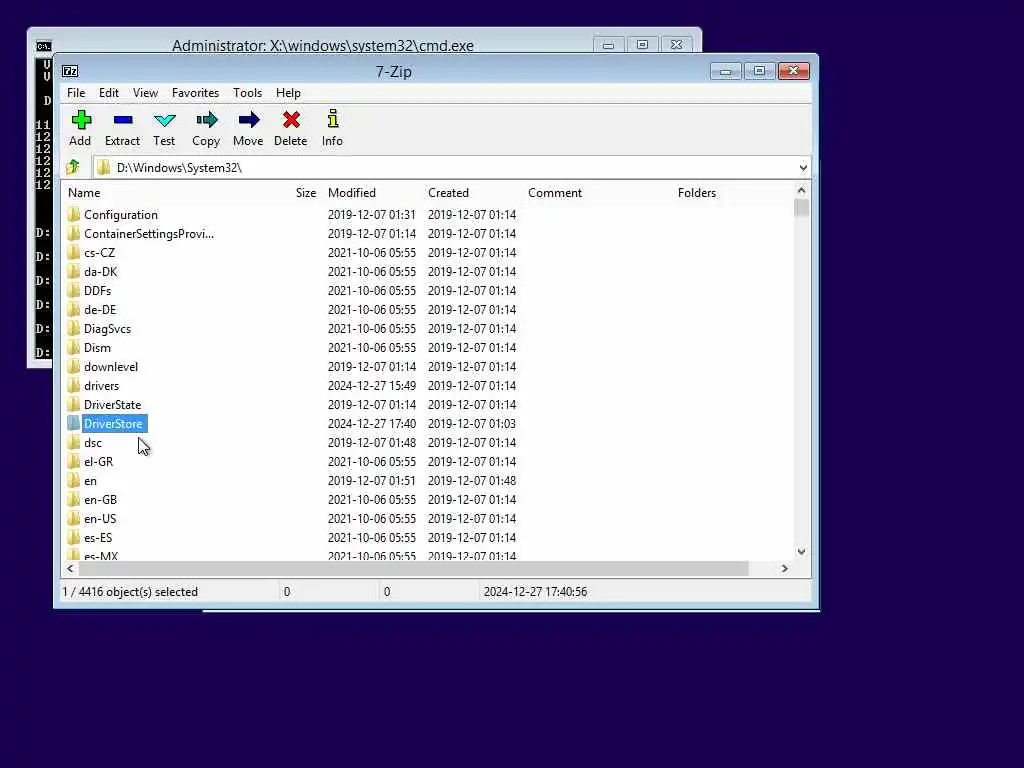Image resolution: width=1024 pixels, height=768 pixels.
Task: Click status bar '1 / 4416 object(s) selected'
Action: (x=130, y=592)
